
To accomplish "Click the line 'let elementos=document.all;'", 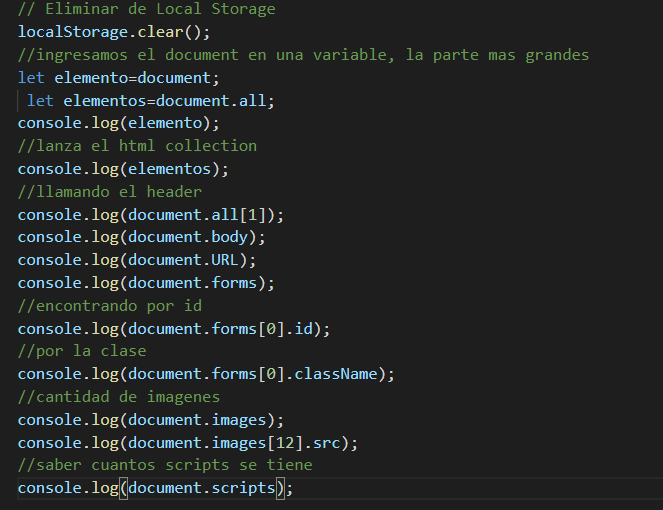I will click(x=151, y=101).
